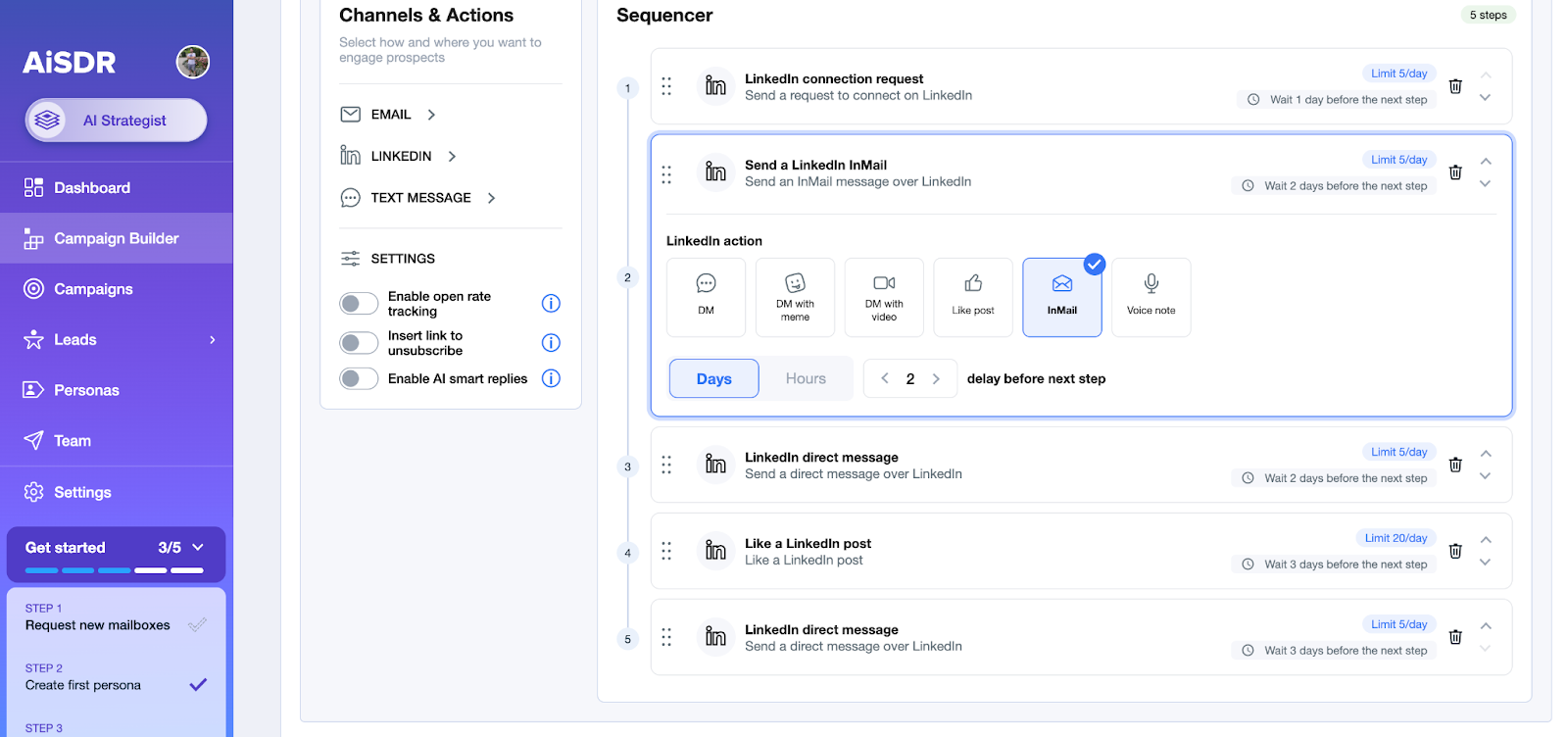Click the email envelope icon
This screenshot has height=737, width=1568.
click(x=350, y=115)
